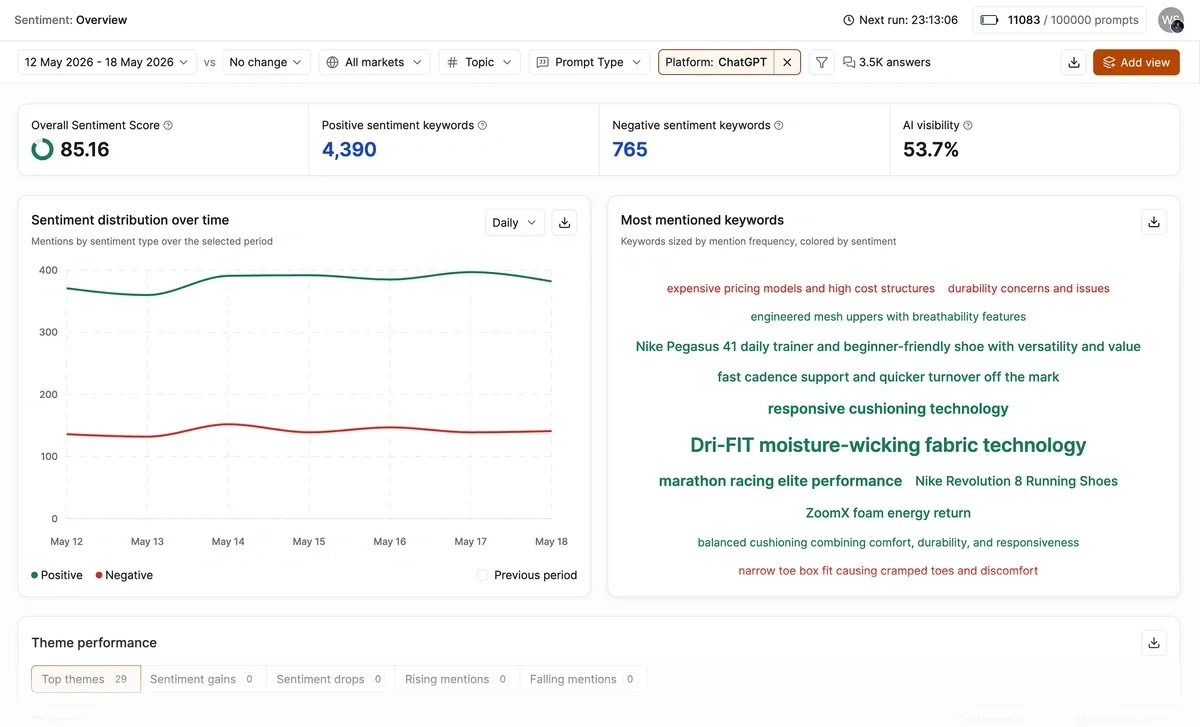The width and height of the screenshot is (1200, 727).
Task: Click the next run clock icon
Action: tap(849, 20)
